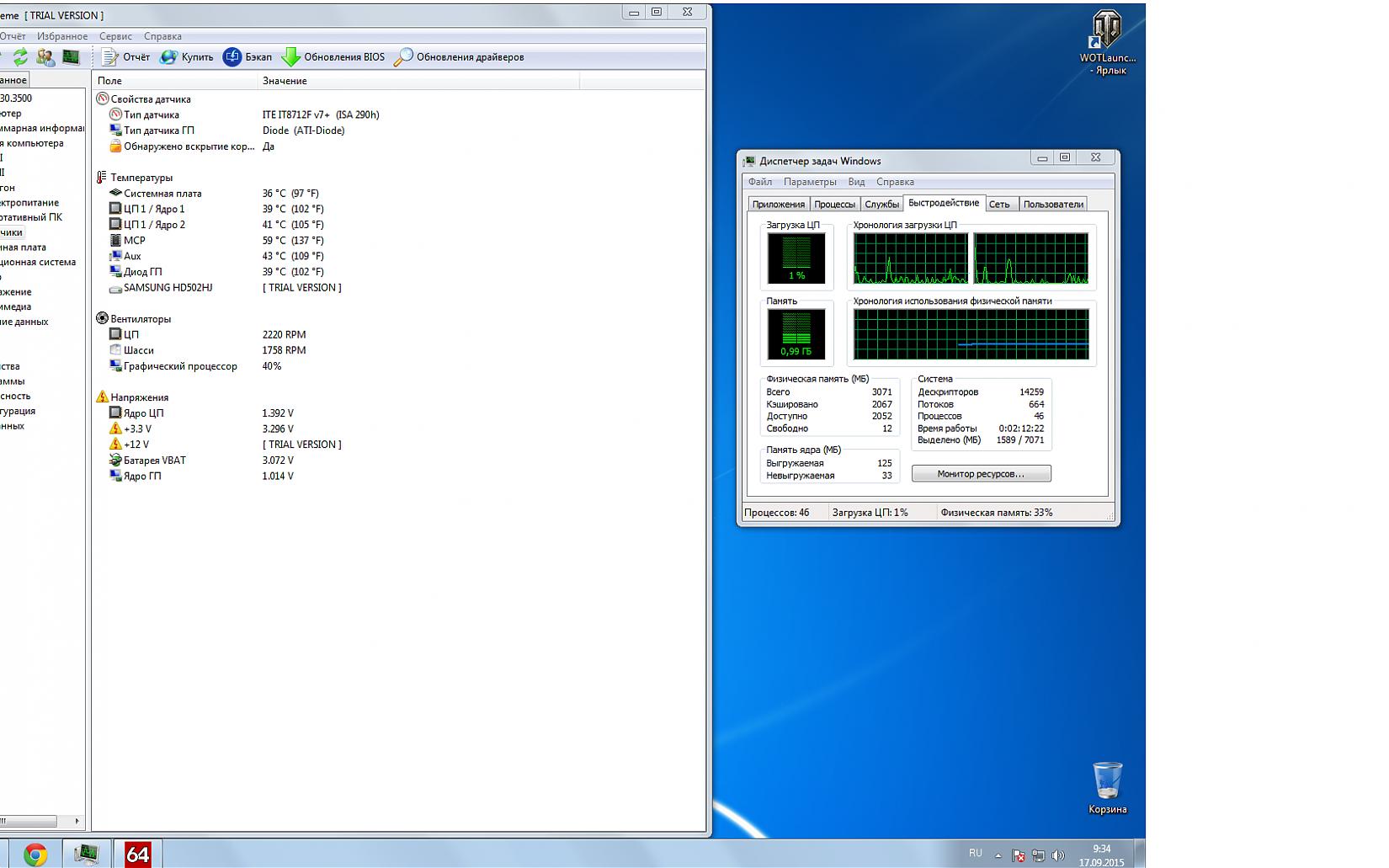Viewport: 1389px width, 868px height.
Task: Open the Избранное menu
Action: coord(62,36)
